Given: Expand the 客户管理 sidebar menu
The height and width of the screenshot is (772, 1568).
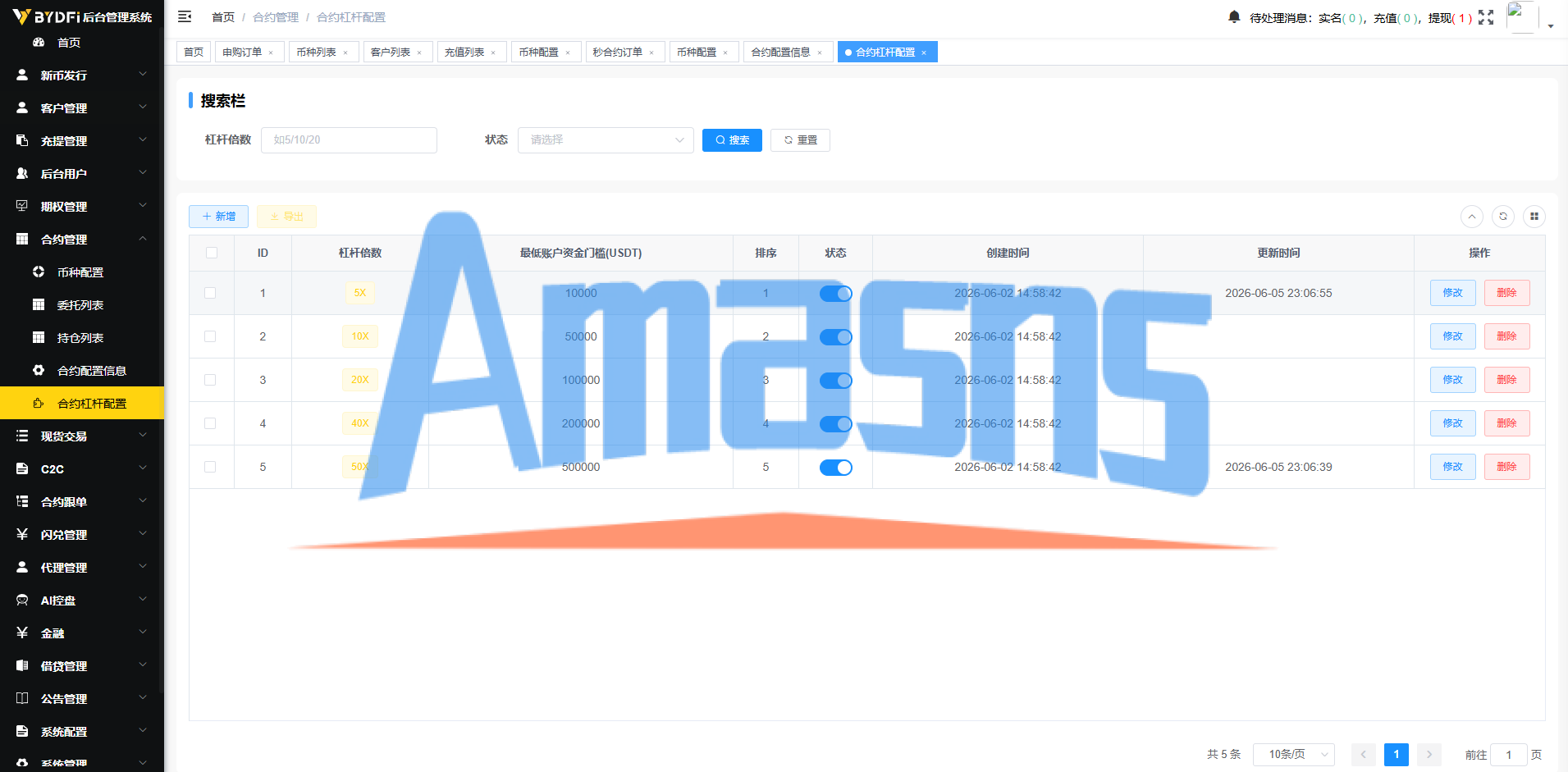Looking at the screenshot, I should (x=82, y=108).
